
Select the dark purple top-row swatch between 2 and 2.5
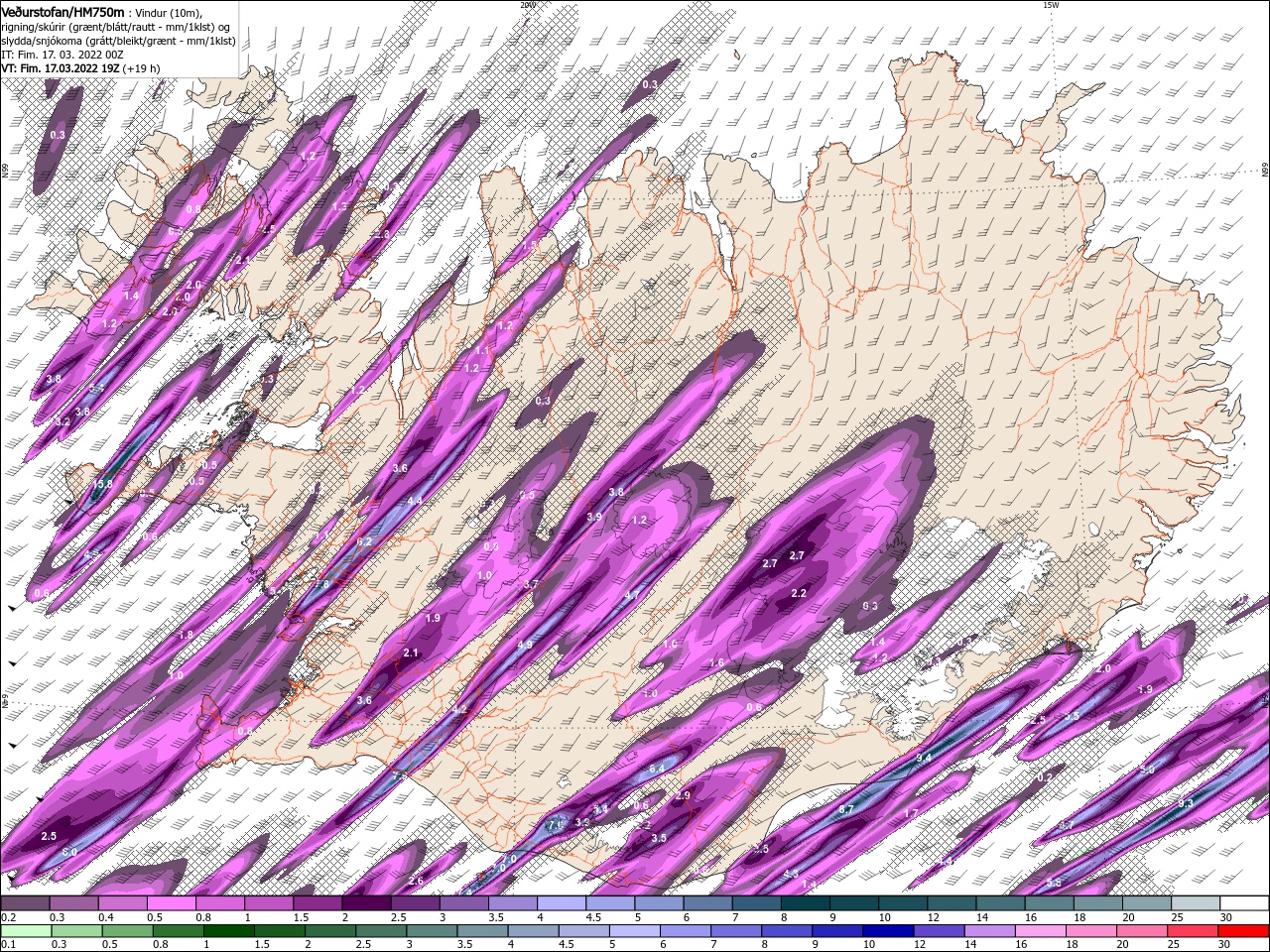point(366,903)
